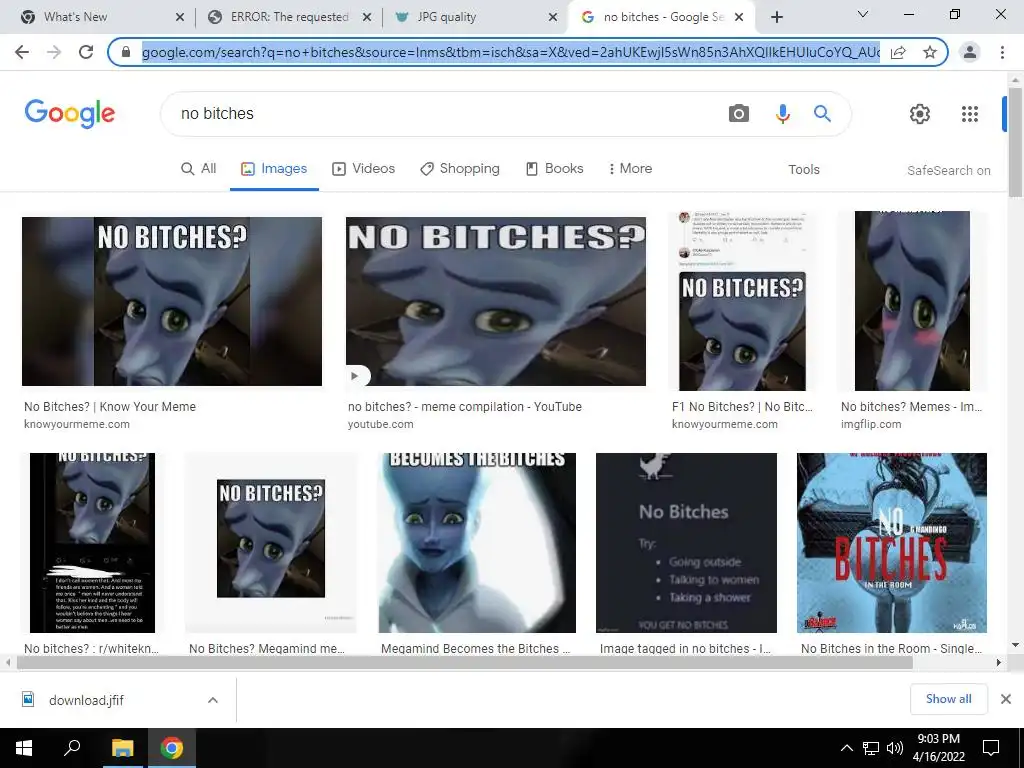
Task: Open the tab search chevron
Action: point(863,14)
